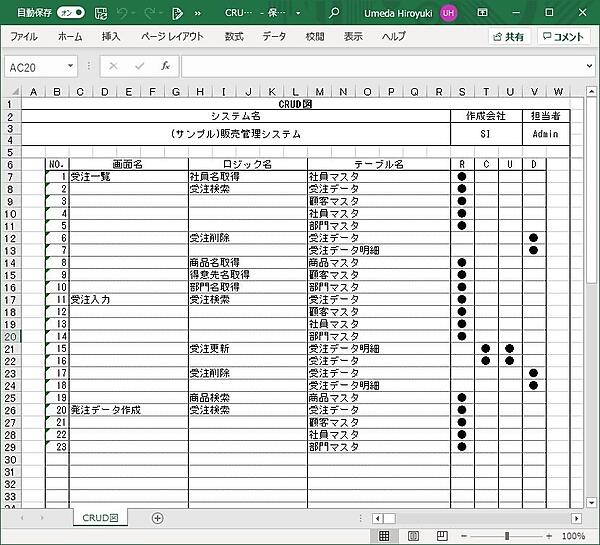The width and height of the screenshot is (600, 545).
Task: Select row header 20
Action: (x=10, y=336)
